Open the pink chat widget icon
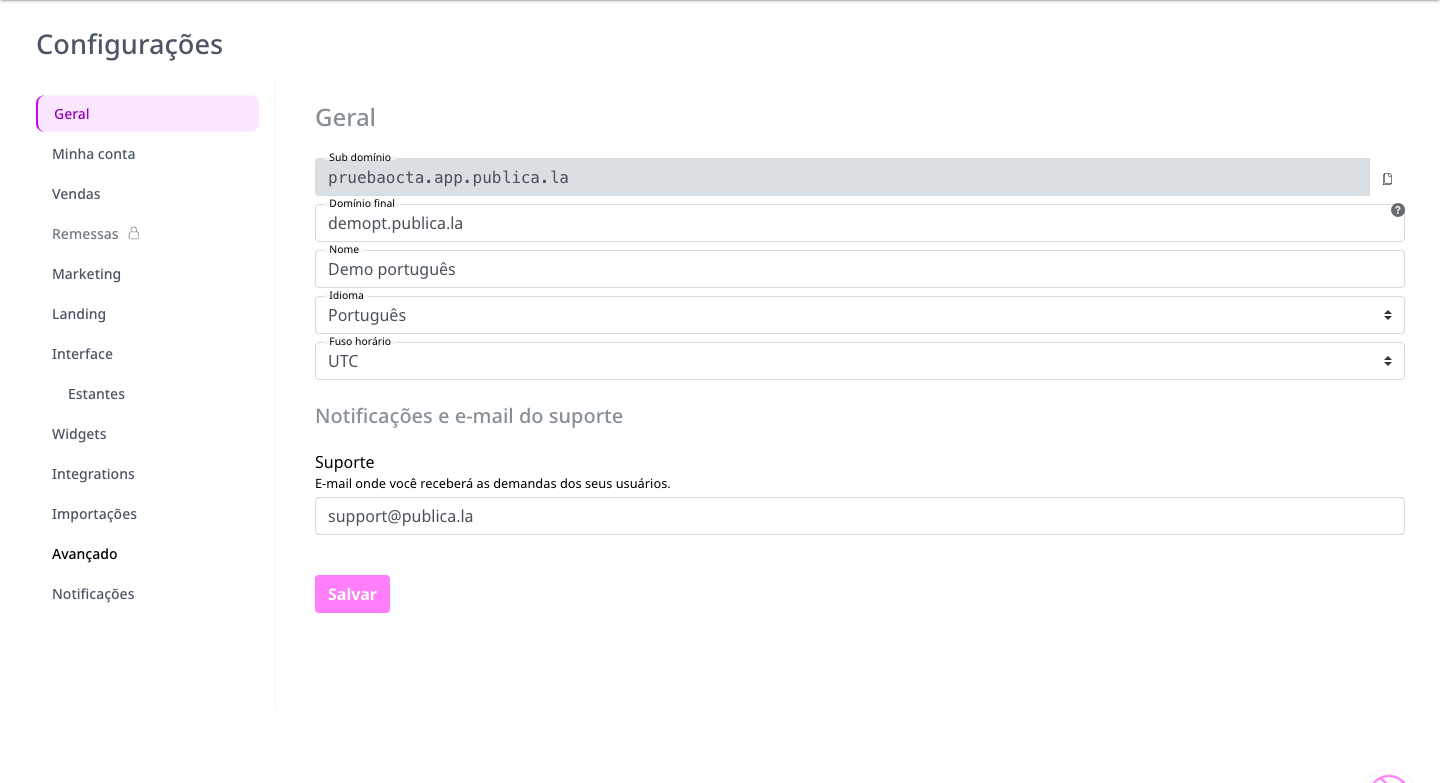 pyautogui.click(x=1388, y=778)
